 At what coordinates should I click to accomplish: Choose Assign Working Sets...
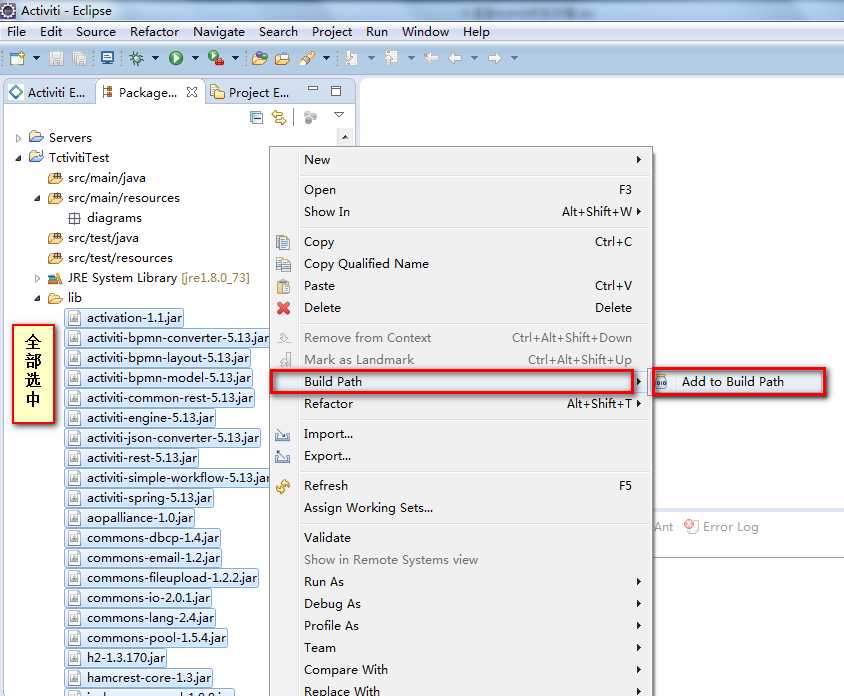point(460,508)
